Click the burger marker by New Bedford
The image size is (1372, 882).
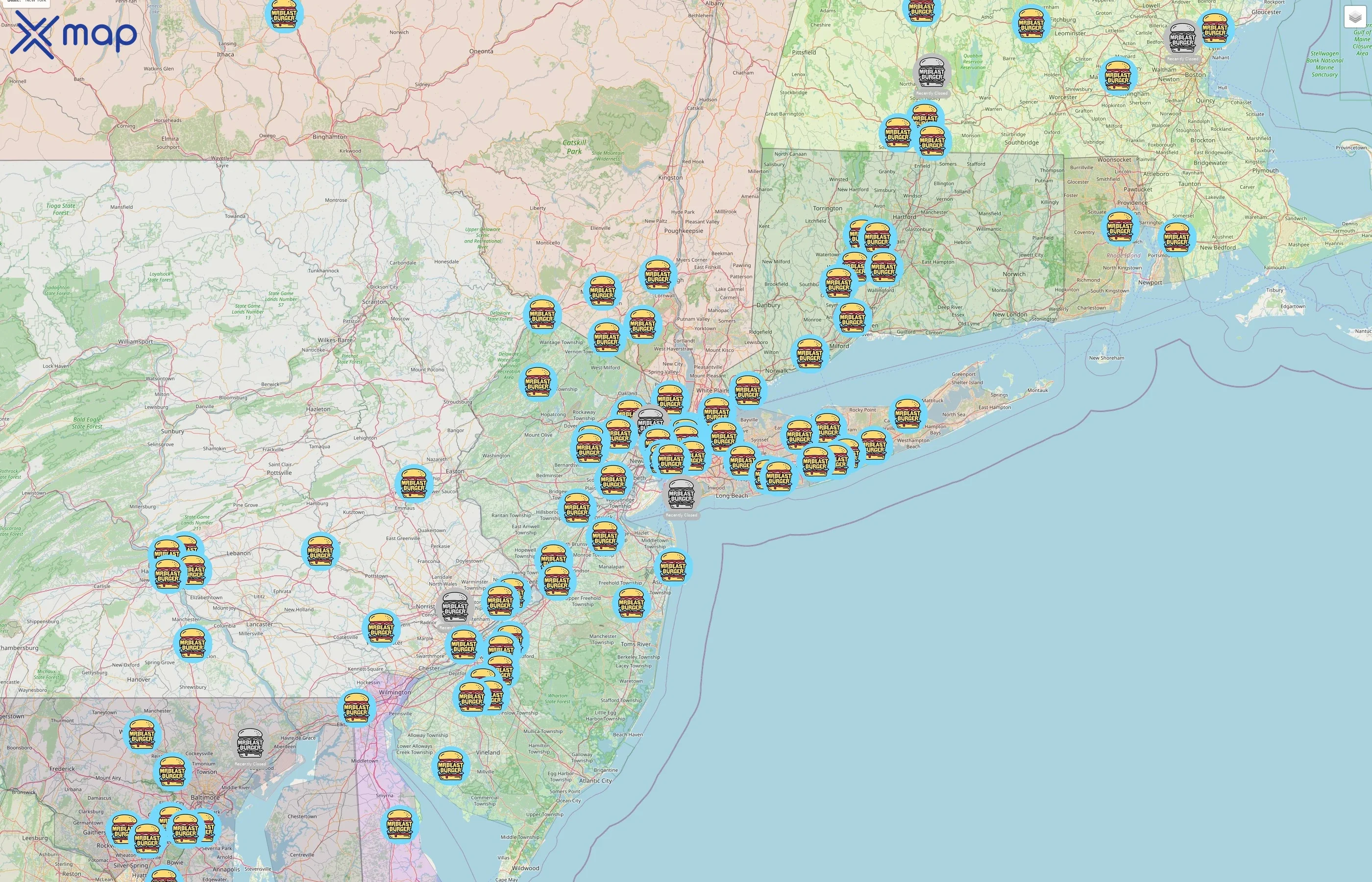point(1177,238)
